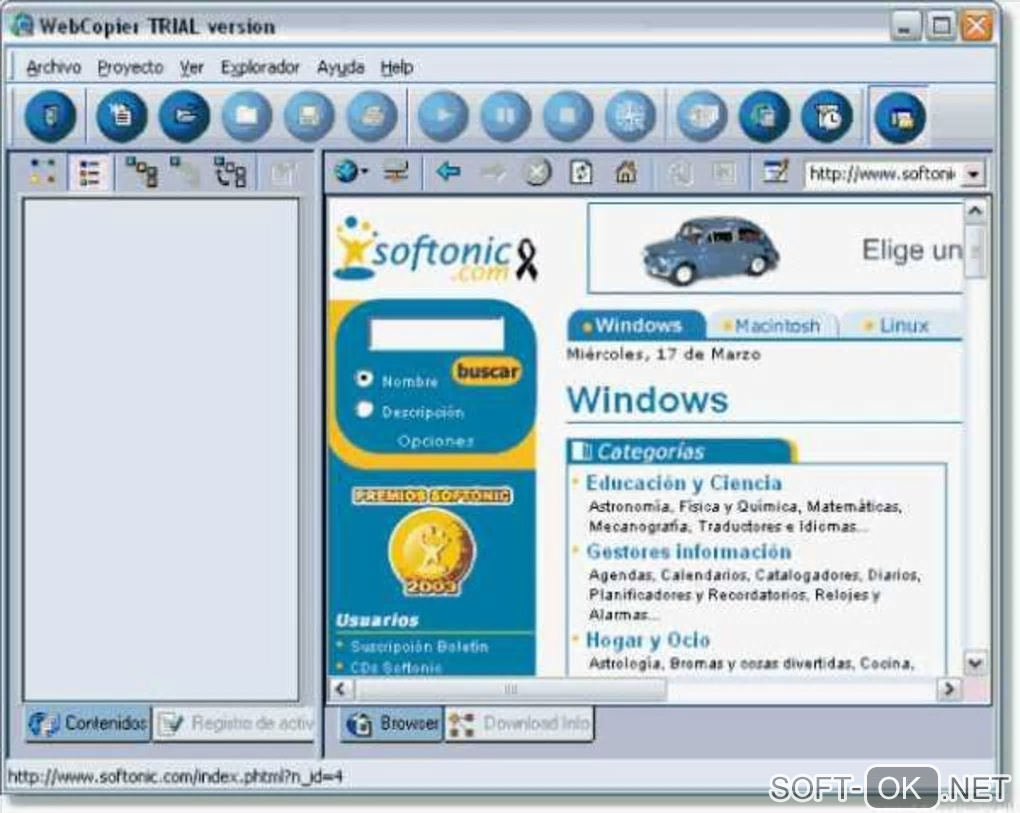This screenshot has height=813, width=1020.
Task: Switch to Registro de actividad tab
Action: (234, 723)
